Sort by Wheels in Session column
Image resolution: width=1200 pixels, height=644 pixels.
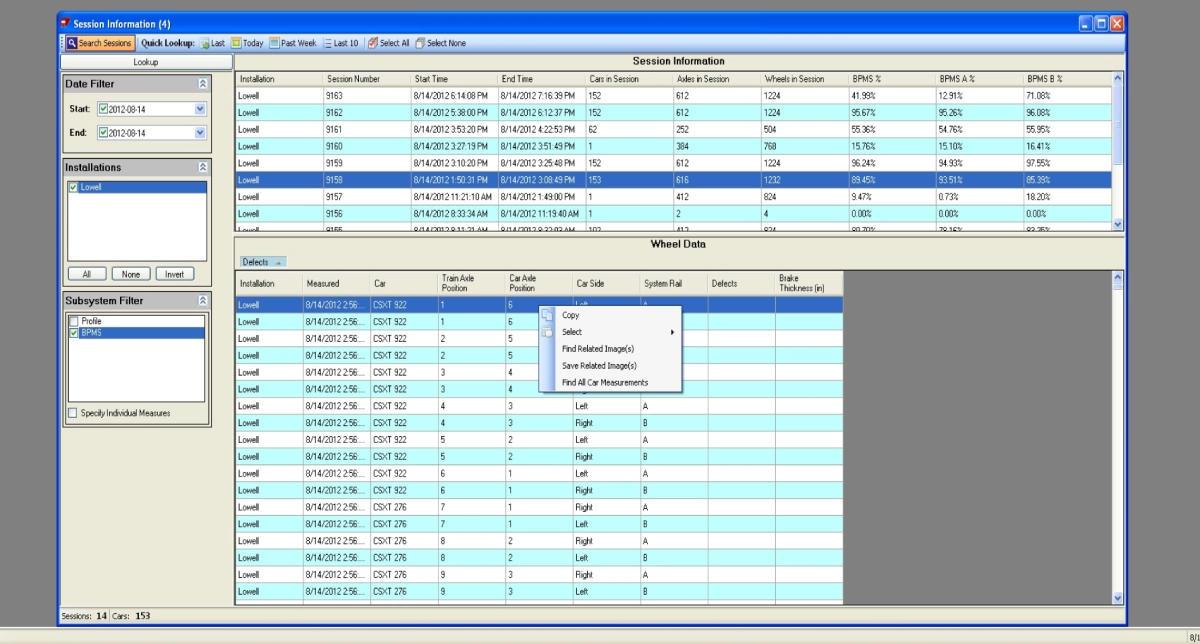coord(805,79)
